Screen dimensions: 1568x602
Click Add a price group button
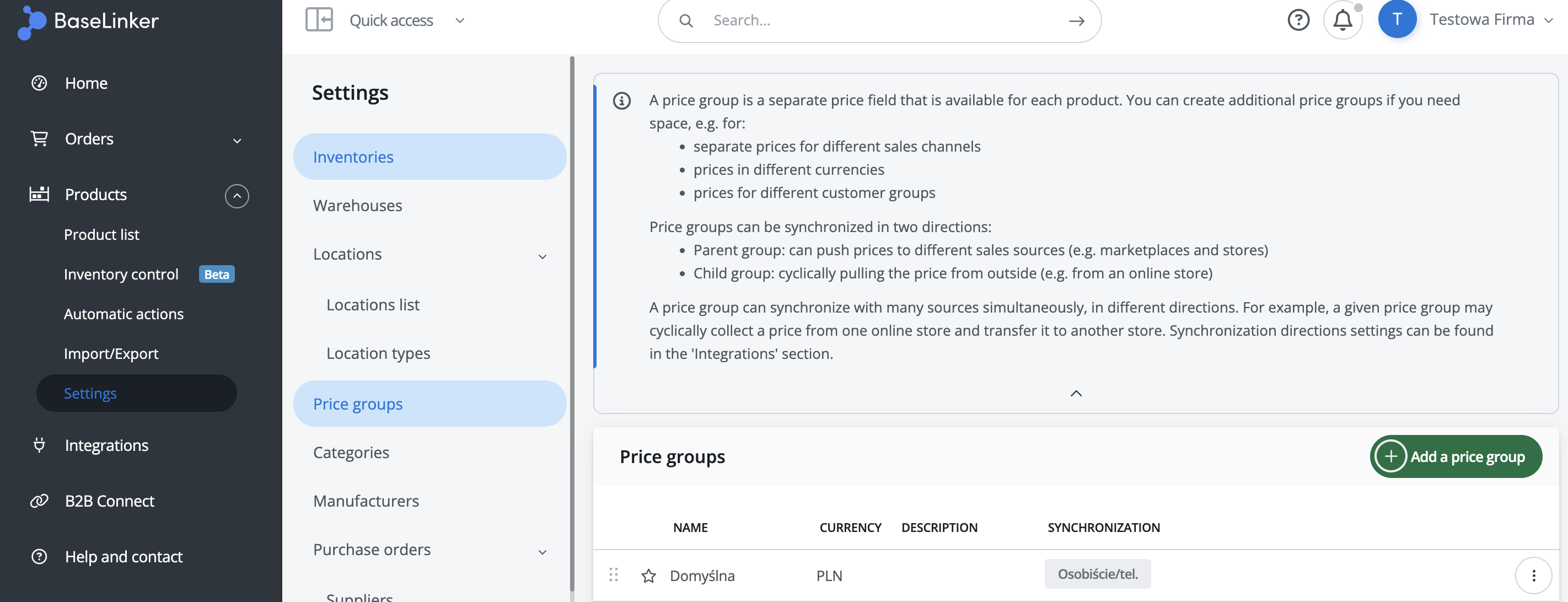1456,456
